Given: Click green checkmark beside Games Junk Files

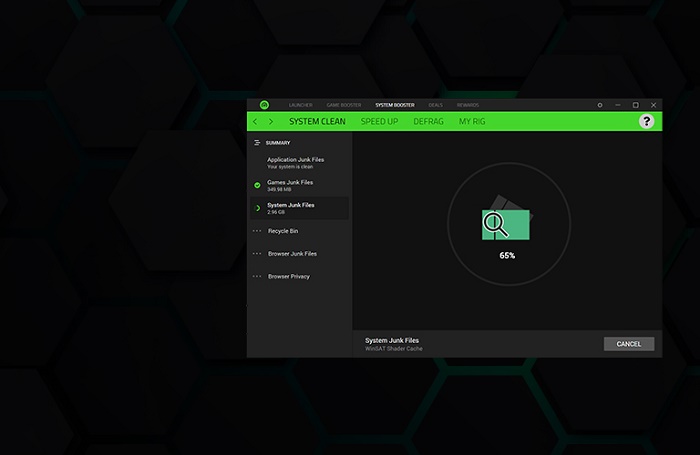Looking at the screenshot, I should coord(257,186).
